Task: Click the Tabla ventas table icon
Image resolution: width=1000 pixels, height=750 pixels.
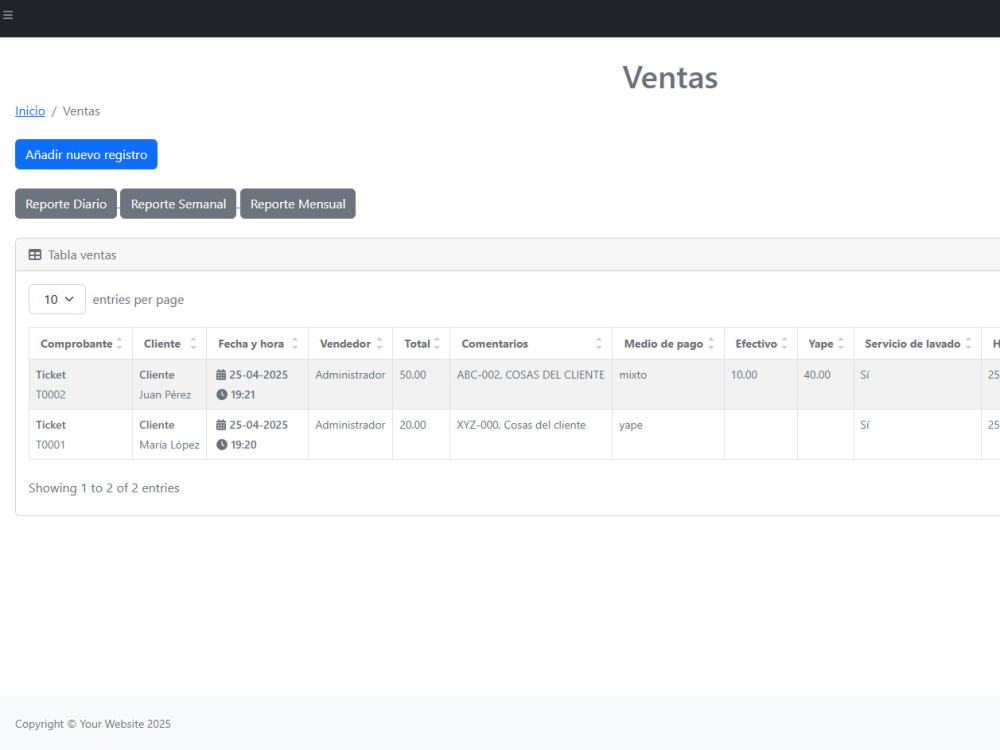Action: click(x=35, y=255)
